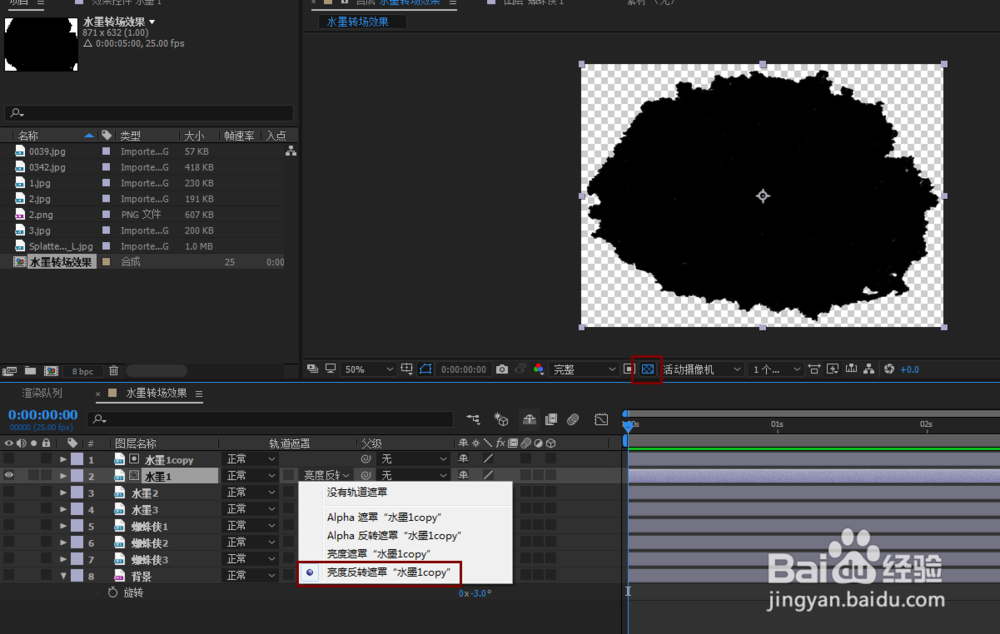This screenshot has height=634, width=1000.
Task: Toggle the transparency grid in the viewer
Action: pyautogui.click(x=647, y=369)
